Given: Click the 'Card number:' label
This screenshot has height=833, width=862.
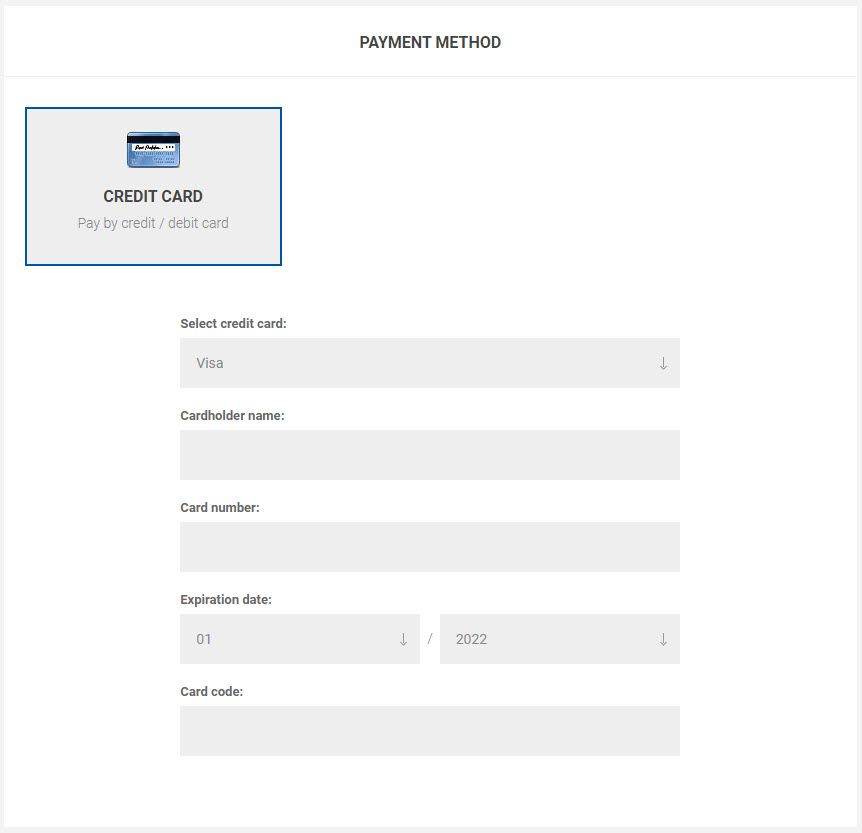Looking at the screenshot, I should click(x=219, y=508).
